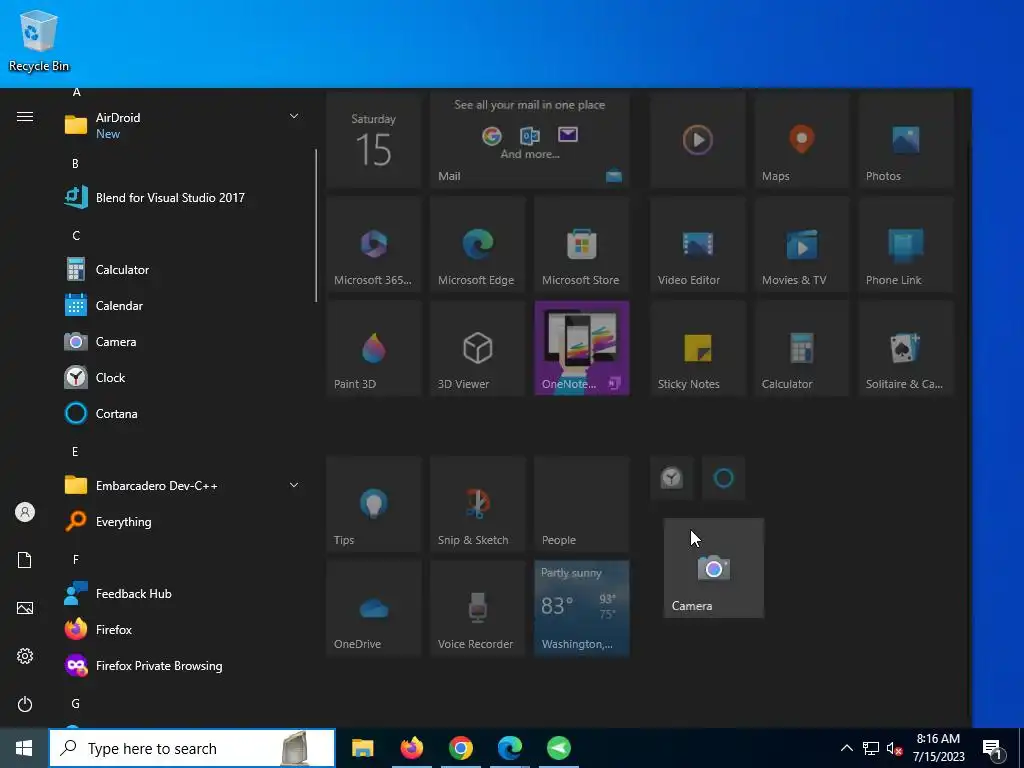Launch Everything from the app list

tap(182, 521)
